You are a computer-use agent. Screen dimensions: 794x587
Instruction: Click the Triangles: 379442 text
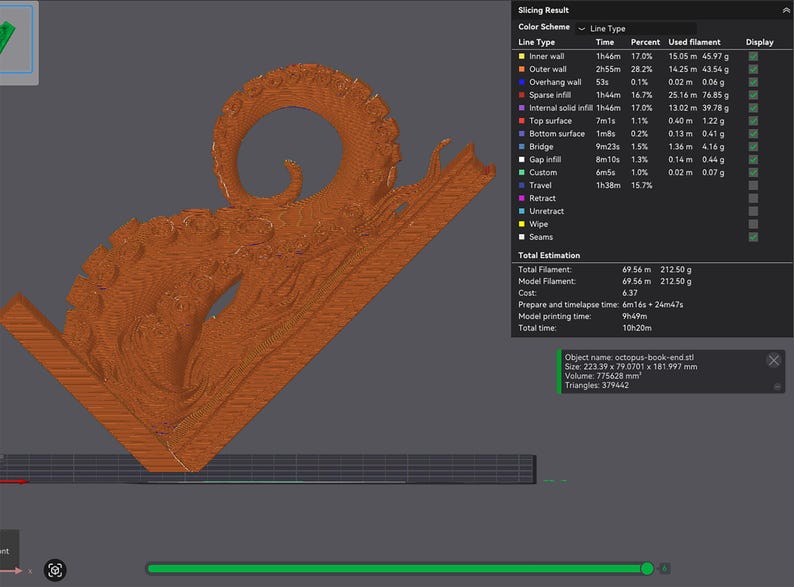(597, 385)
